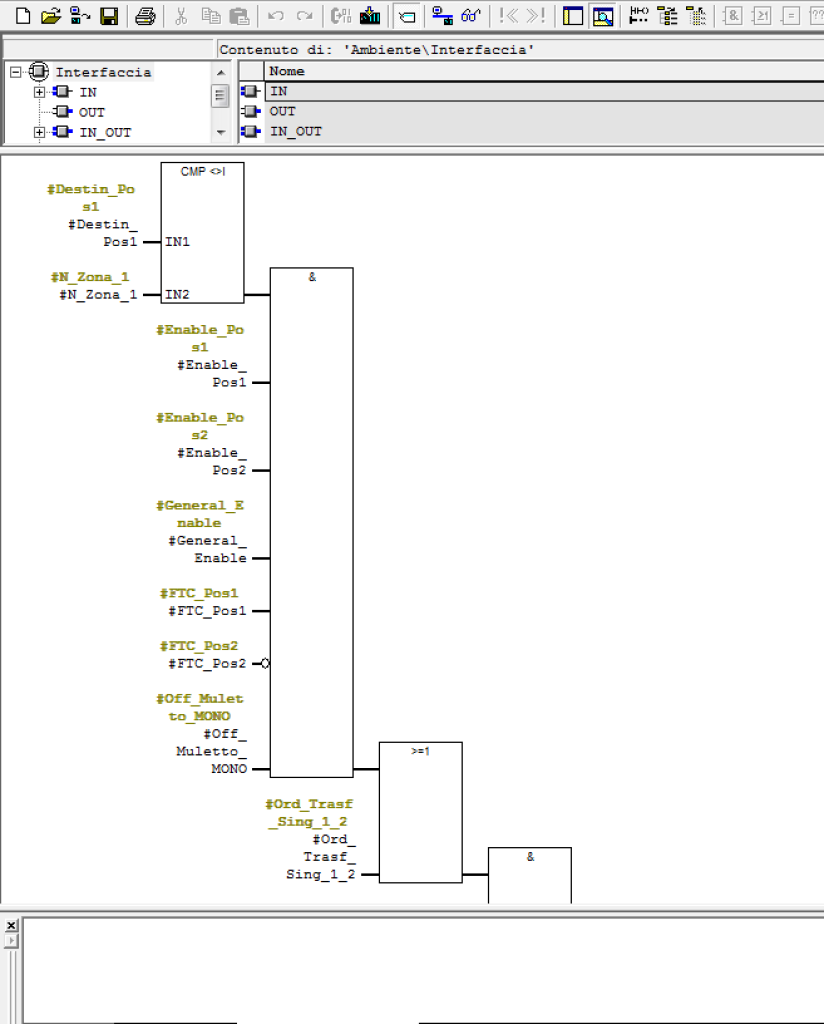Screen dimensions: 824x1024
Task: Download block to PLC icon
Action: pos(370,16)
